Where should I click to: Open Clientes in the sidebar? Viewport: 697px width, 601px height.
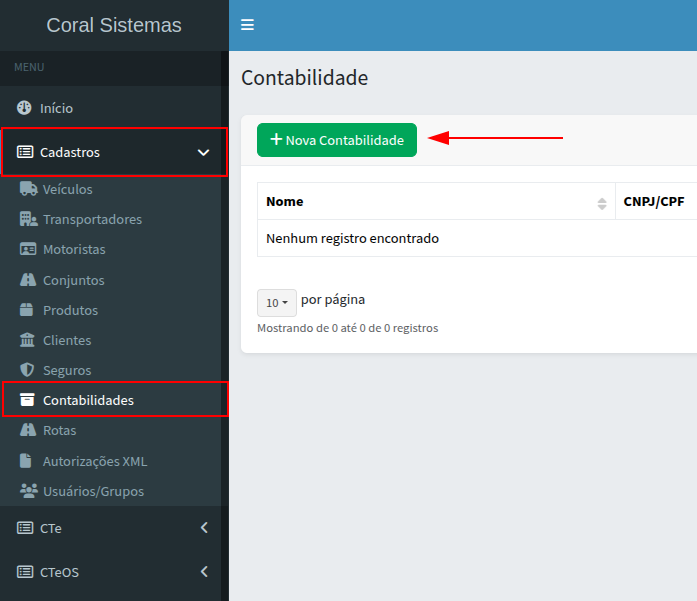(x=67, y=340)
